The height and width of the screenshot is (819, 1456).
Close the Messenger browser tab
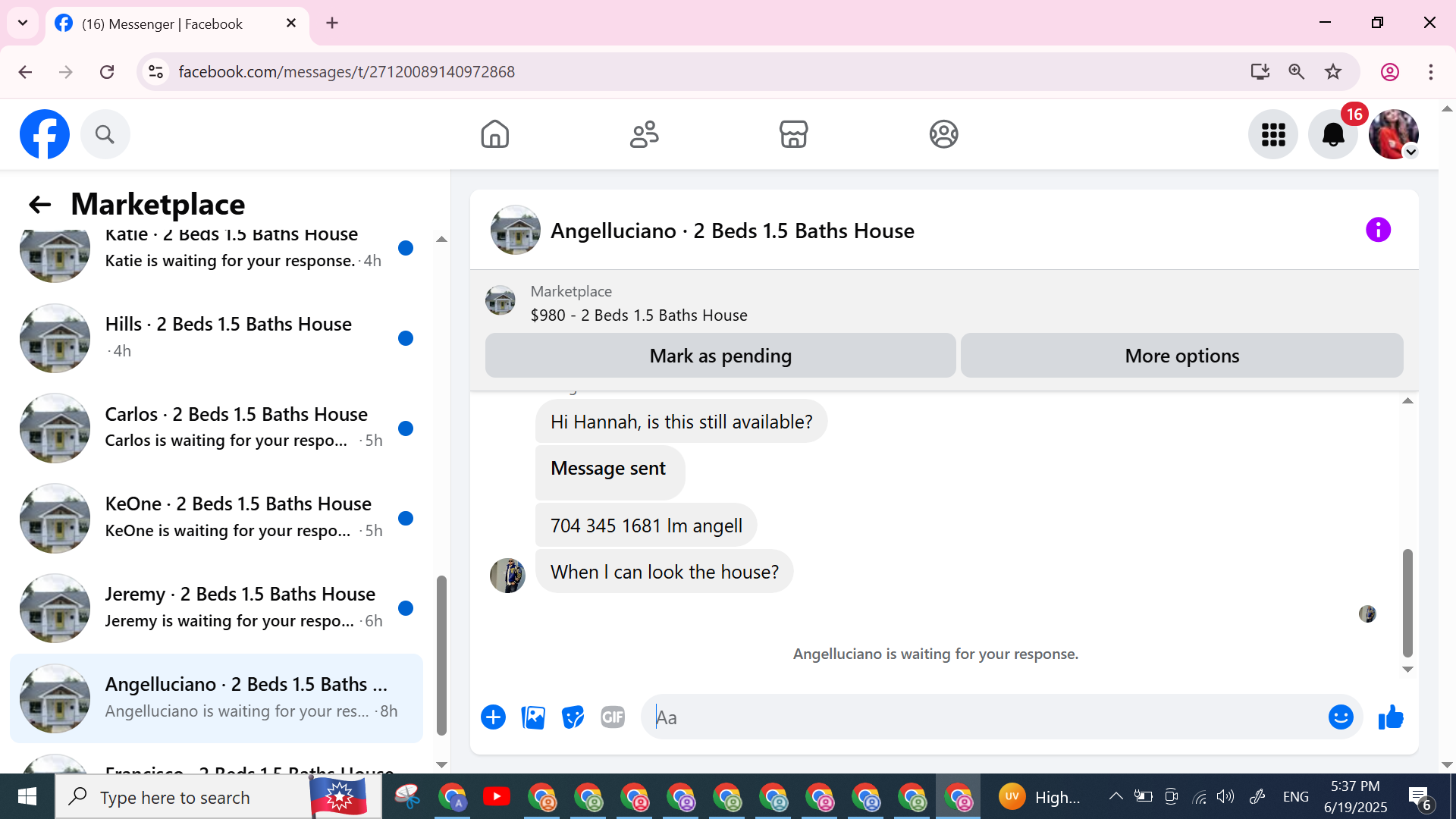point(291,24)
